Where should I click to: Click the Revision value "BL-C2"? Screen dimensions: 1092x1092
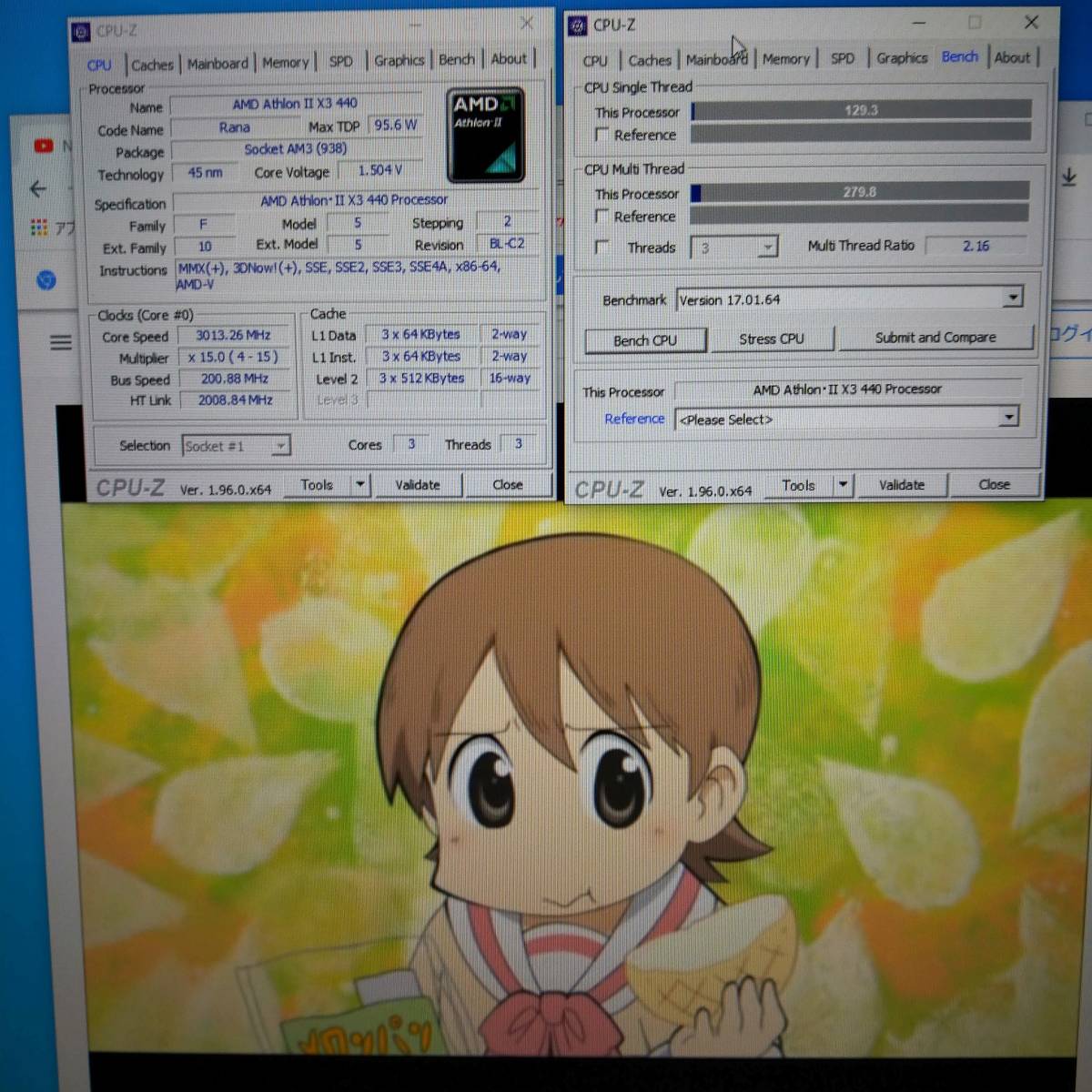point(507,244)
